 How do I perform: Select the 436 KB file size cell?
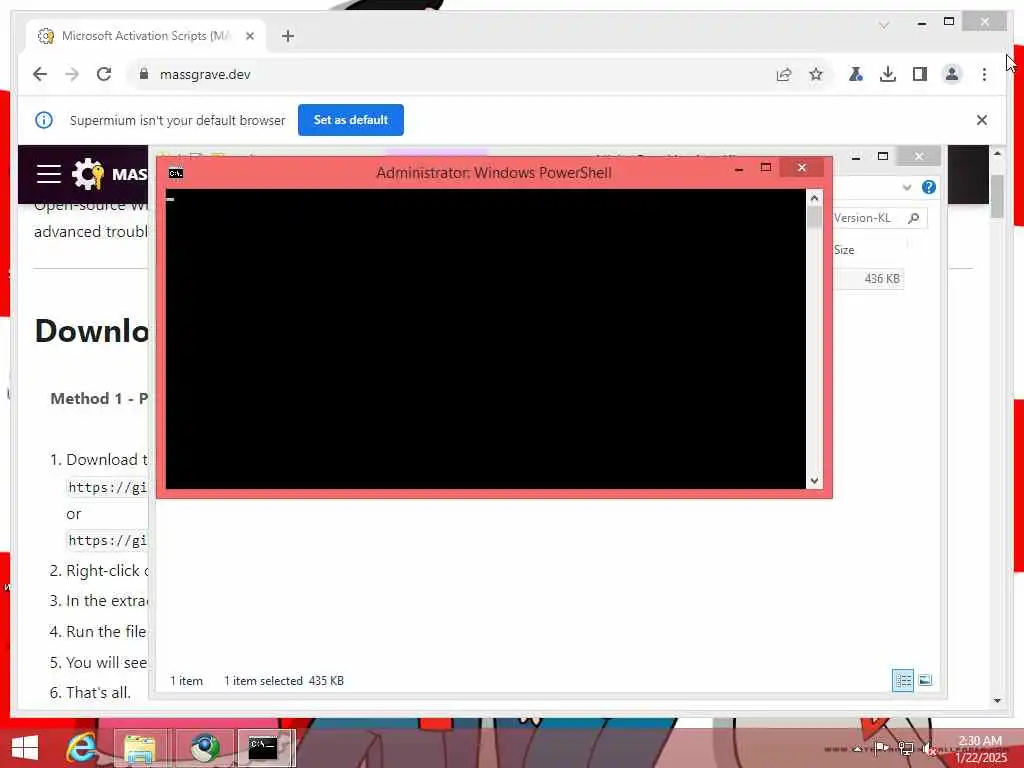882,279
